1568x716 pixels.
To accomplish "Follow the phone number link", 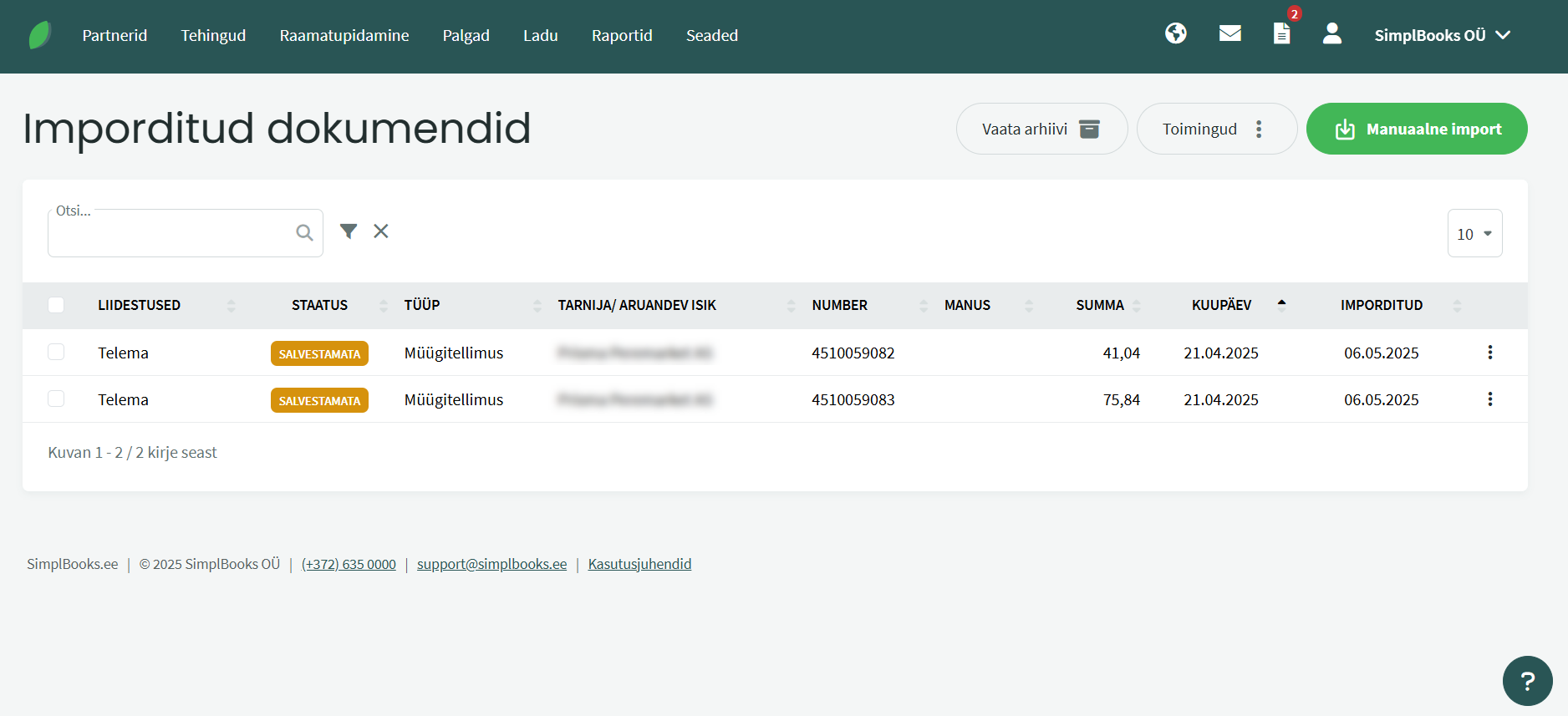I will tap(349, 564).
